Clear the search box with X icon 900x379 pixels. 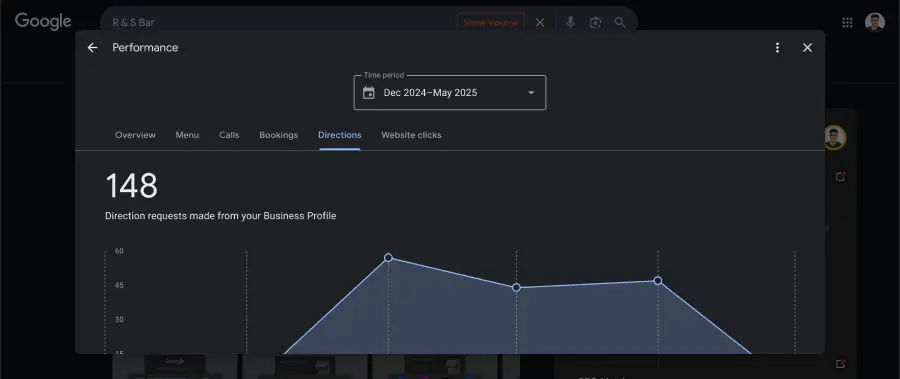click(x=540, y=22)
